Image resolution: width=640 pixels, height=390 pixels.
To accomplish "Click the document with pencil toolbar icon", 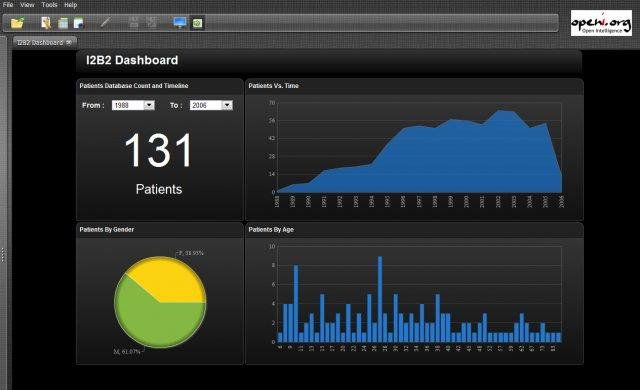I will [46, 23].
